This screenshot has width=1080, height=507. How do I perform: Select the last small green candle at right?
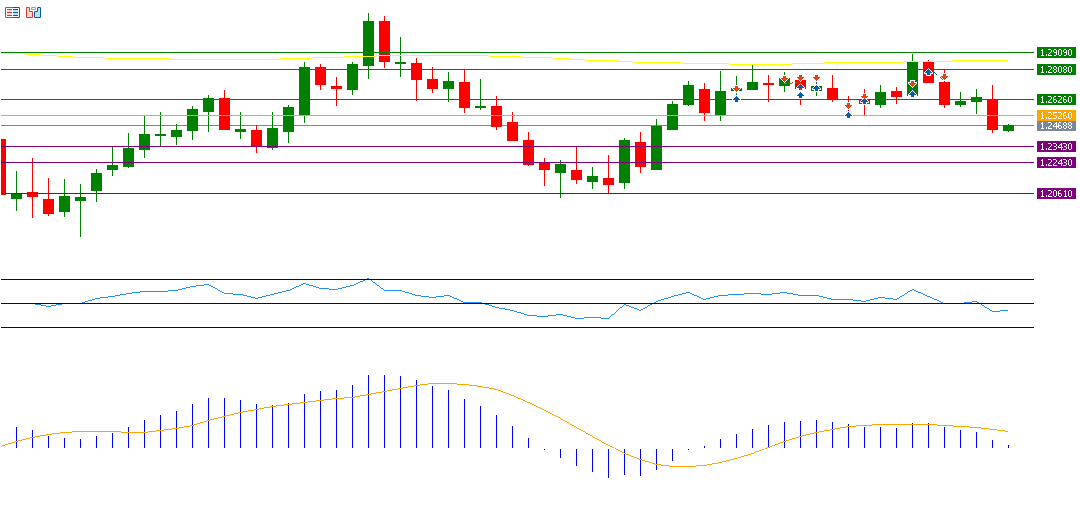pyautogui.click(x=1008, y=128)
